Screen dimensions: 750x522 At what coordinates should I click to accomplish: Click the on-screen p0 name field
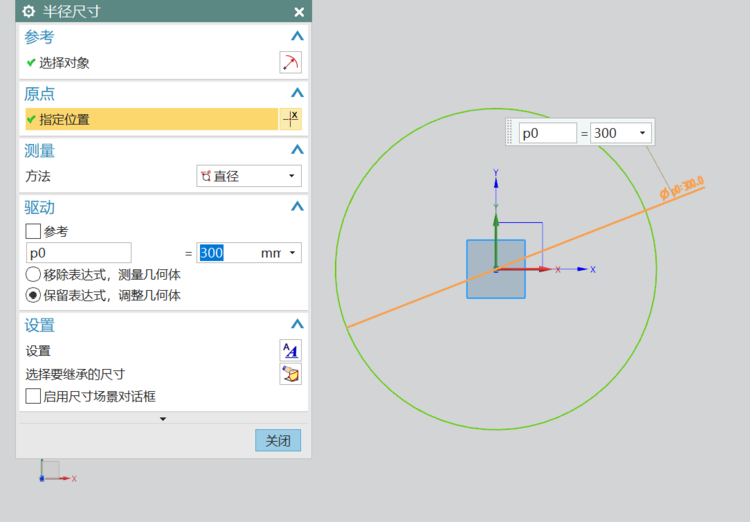548,133
